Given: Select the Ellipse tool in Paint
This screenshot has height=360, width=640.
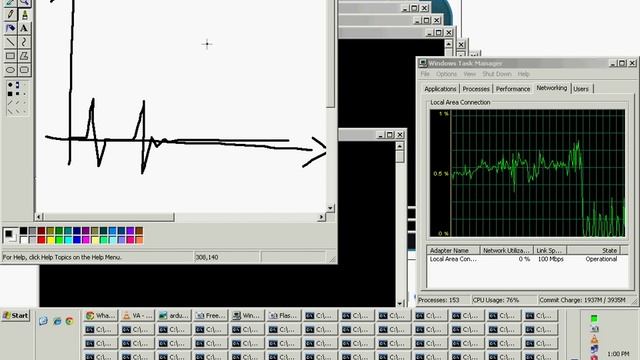Looking at the screenshot, I should pos(10,70).
